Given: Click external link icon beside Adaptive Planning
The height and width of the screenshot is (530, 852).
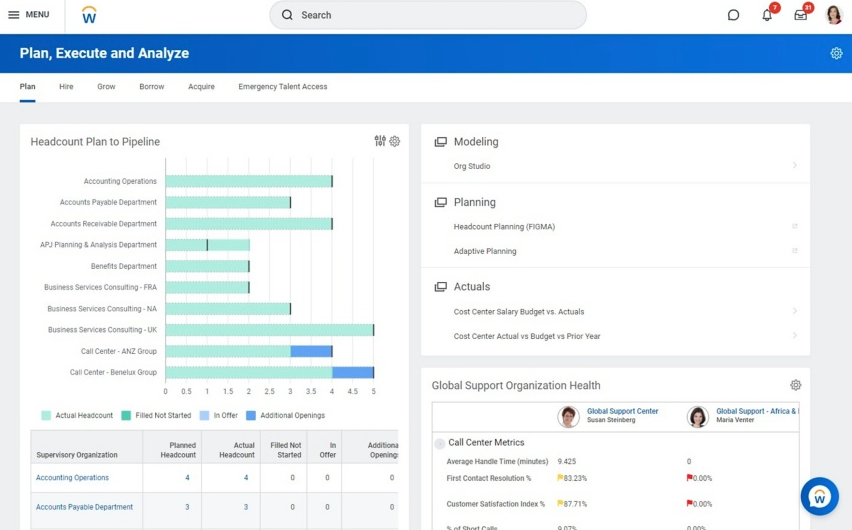Looking at the screenshot, I should [x=794, y=251].
